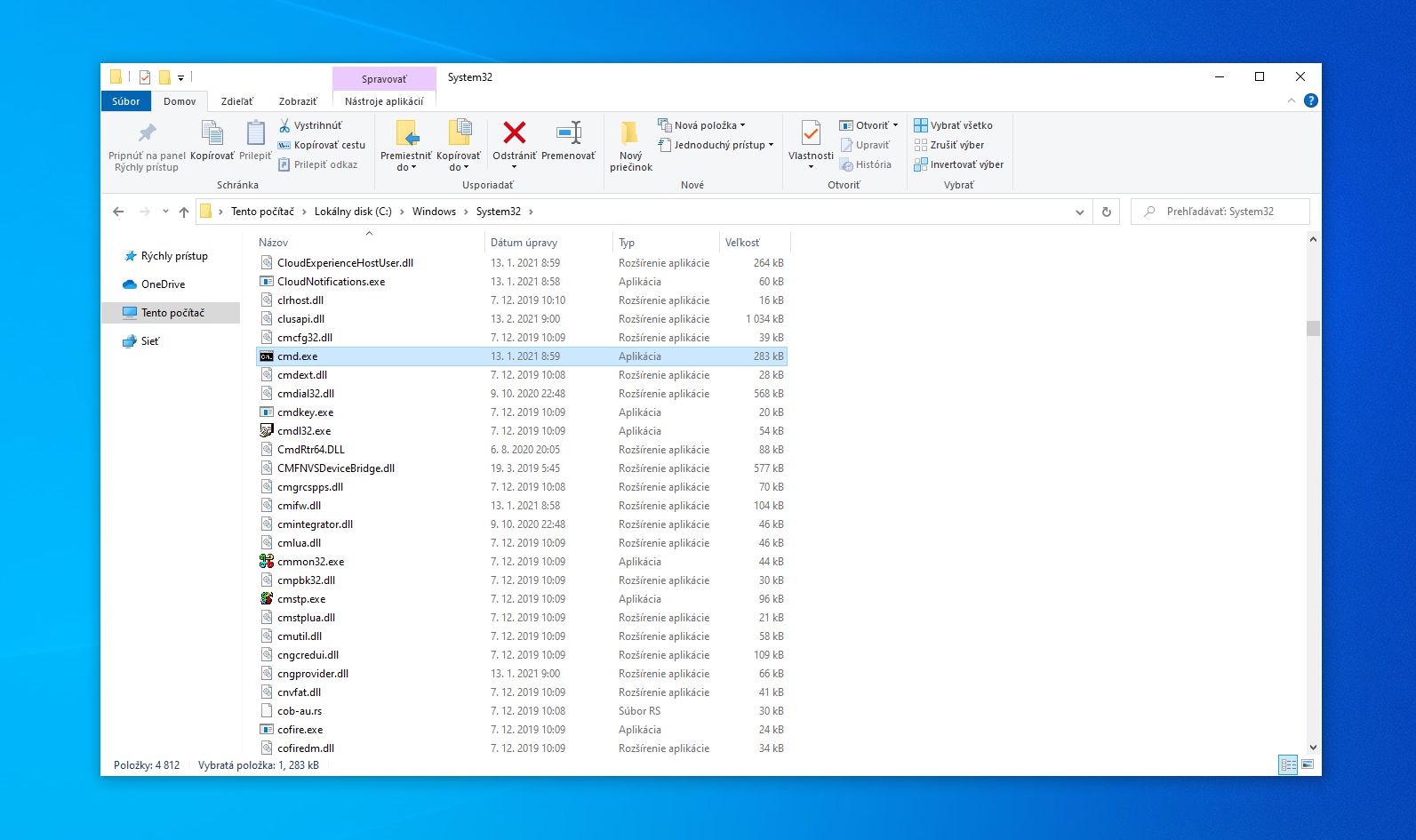The width and height of the screenshot is (1416, 840).
Task: Click Spravovať contextual tab
Action: [x=384, y=78]
